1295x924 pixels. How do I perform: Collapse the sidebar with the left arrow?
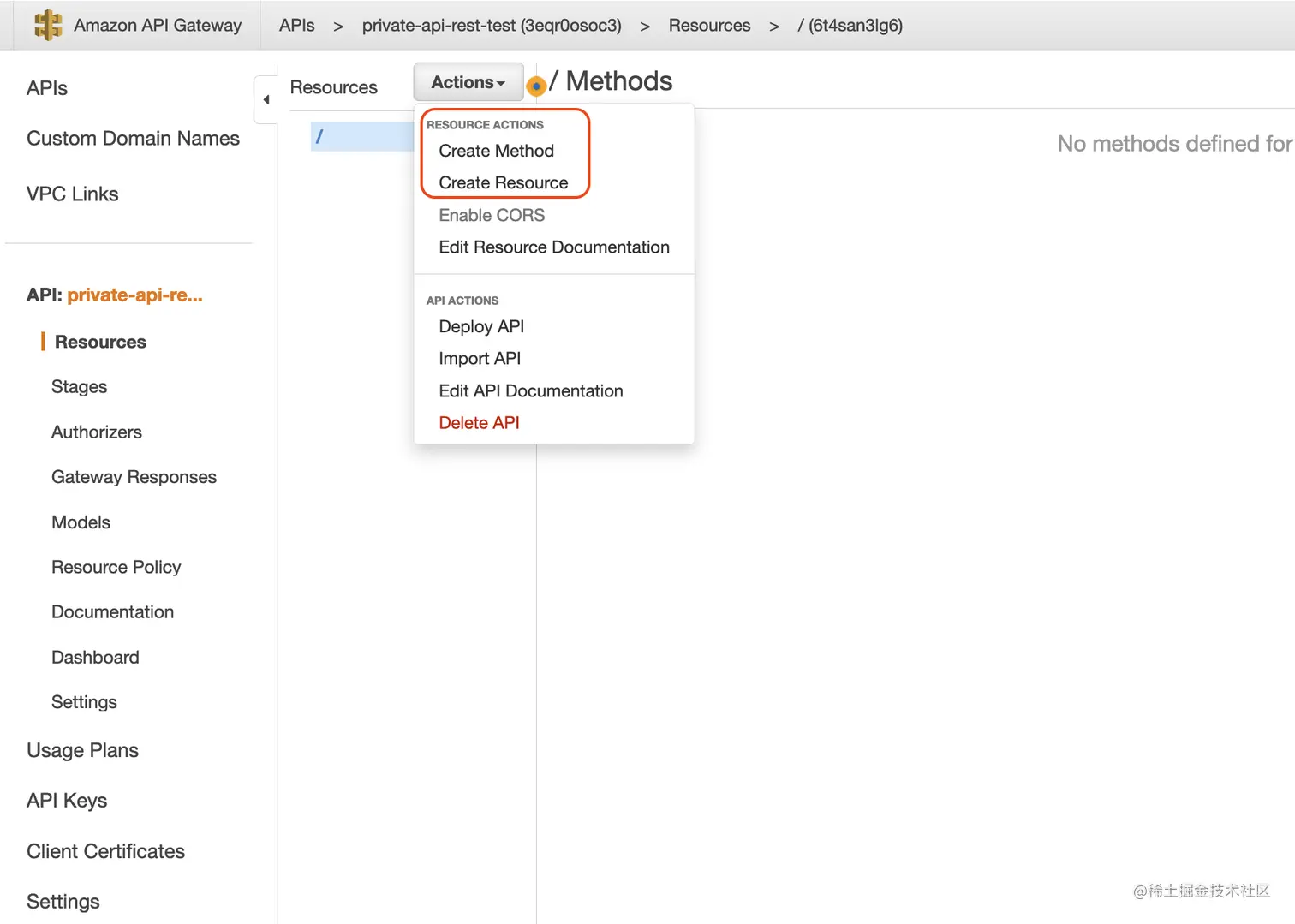pyautogui.click(x=266, y=99)
